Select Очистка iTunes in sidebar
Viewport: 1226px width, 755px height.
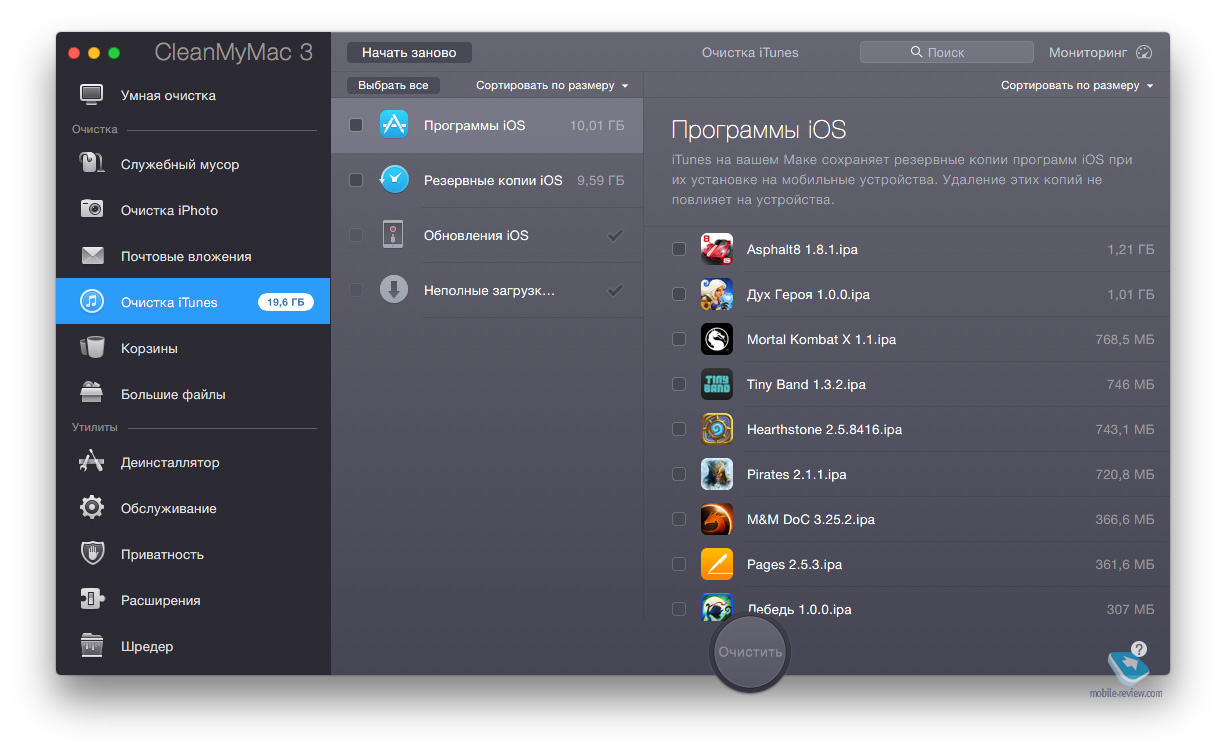193,302
